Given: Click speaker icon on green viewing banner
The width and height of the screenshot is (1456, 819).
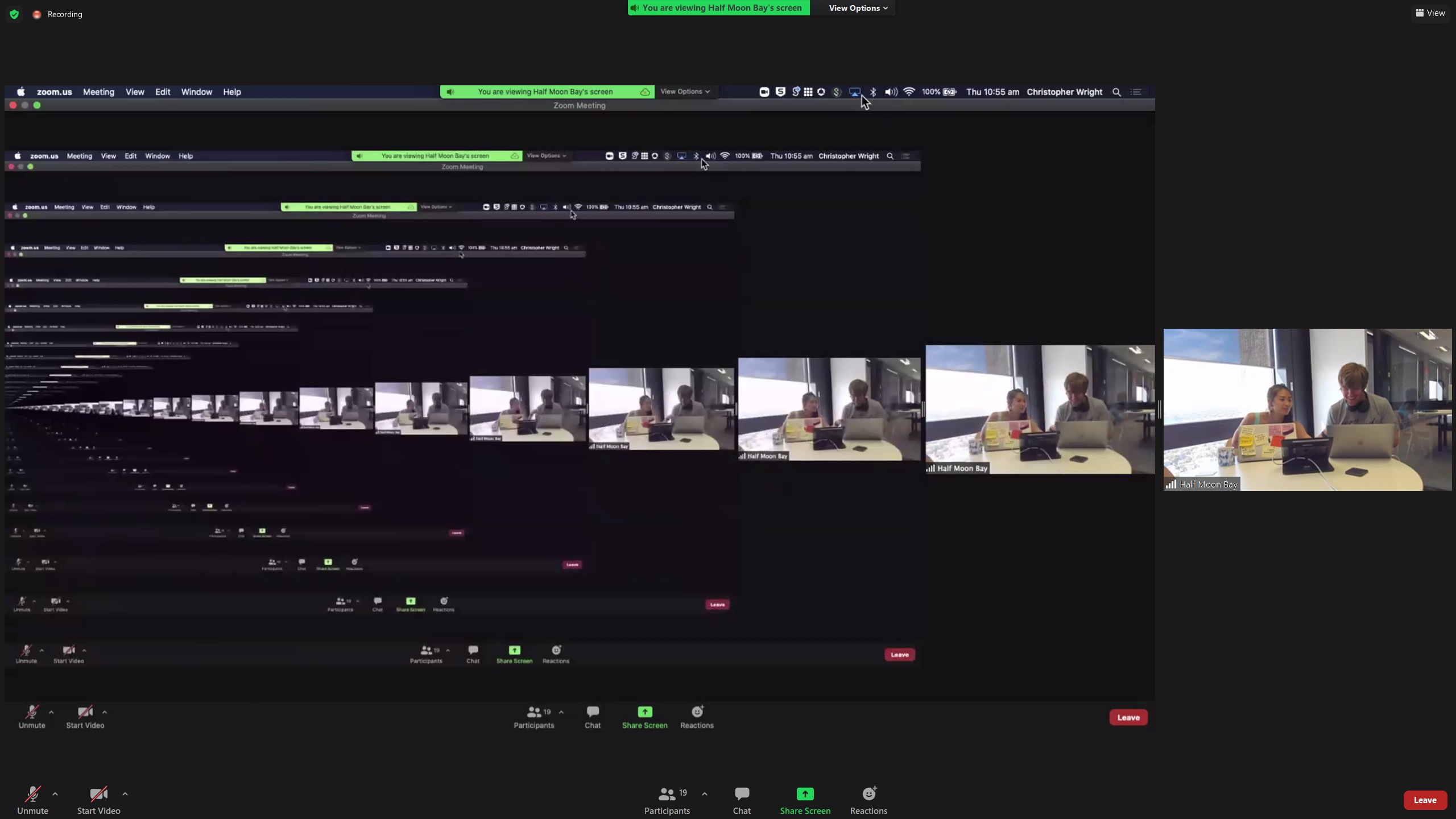Looking at the screenshot, I should [635, 8].
